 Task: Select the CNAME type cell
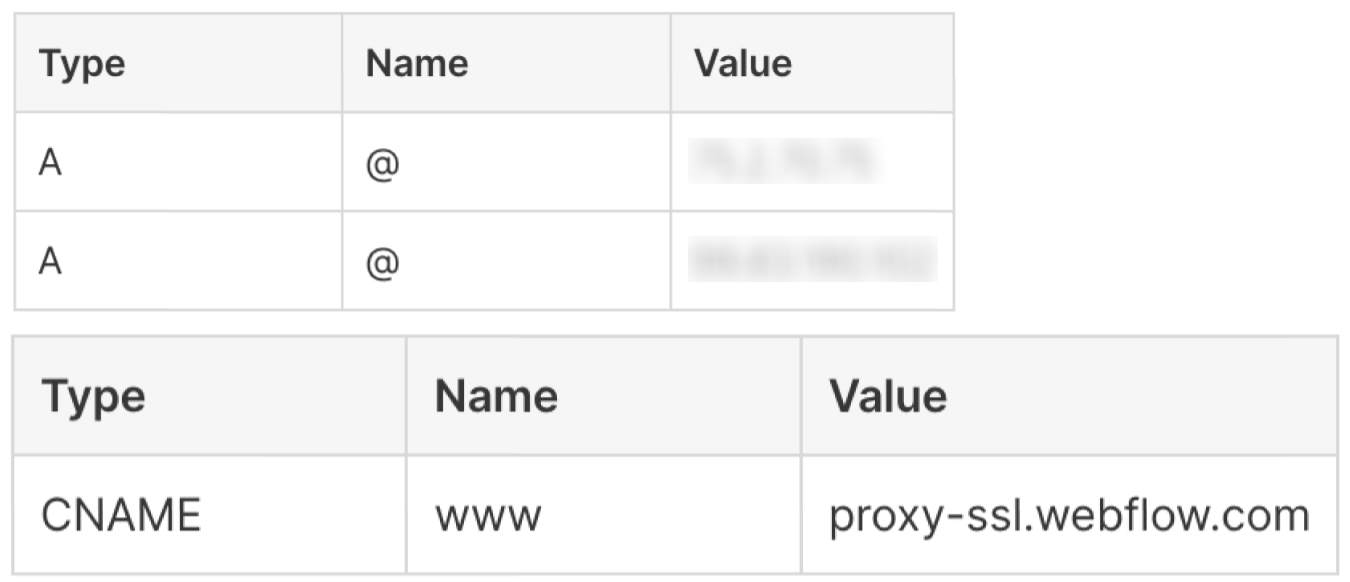121,515
